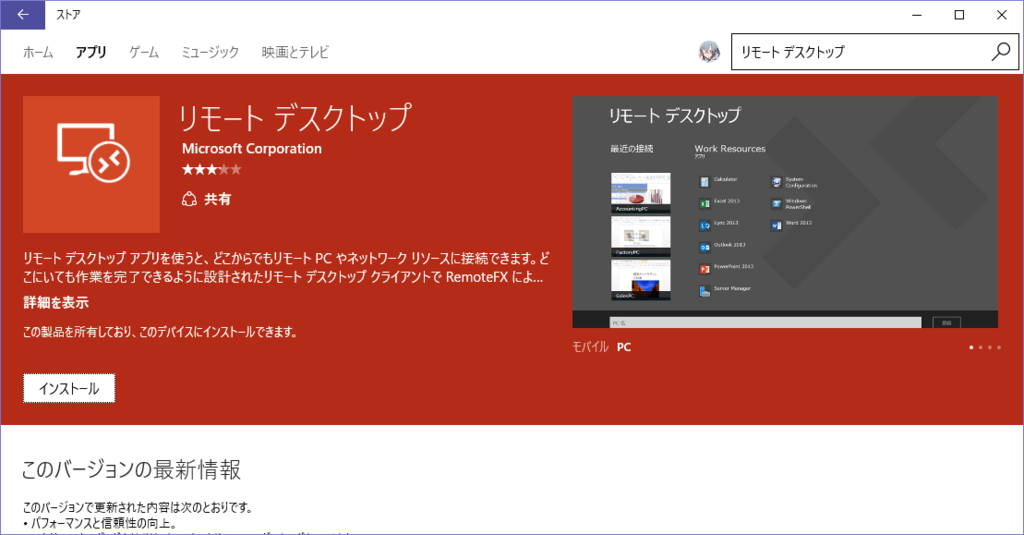Click the Remote Desktop app tile icon
Image resolution: width=1024 pixels, height=535 pixels.
(x=91, y=164)
